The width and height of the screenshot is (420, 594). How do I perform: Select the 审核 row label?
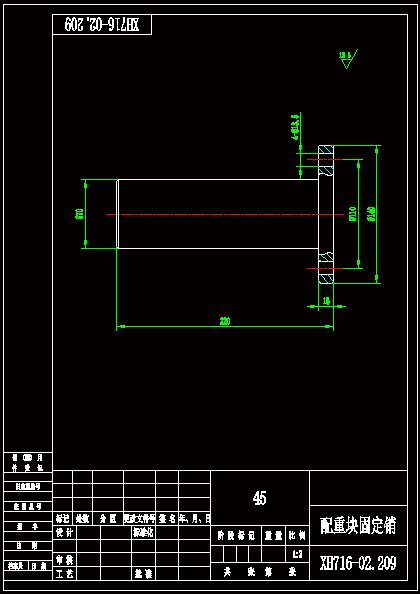65,559
